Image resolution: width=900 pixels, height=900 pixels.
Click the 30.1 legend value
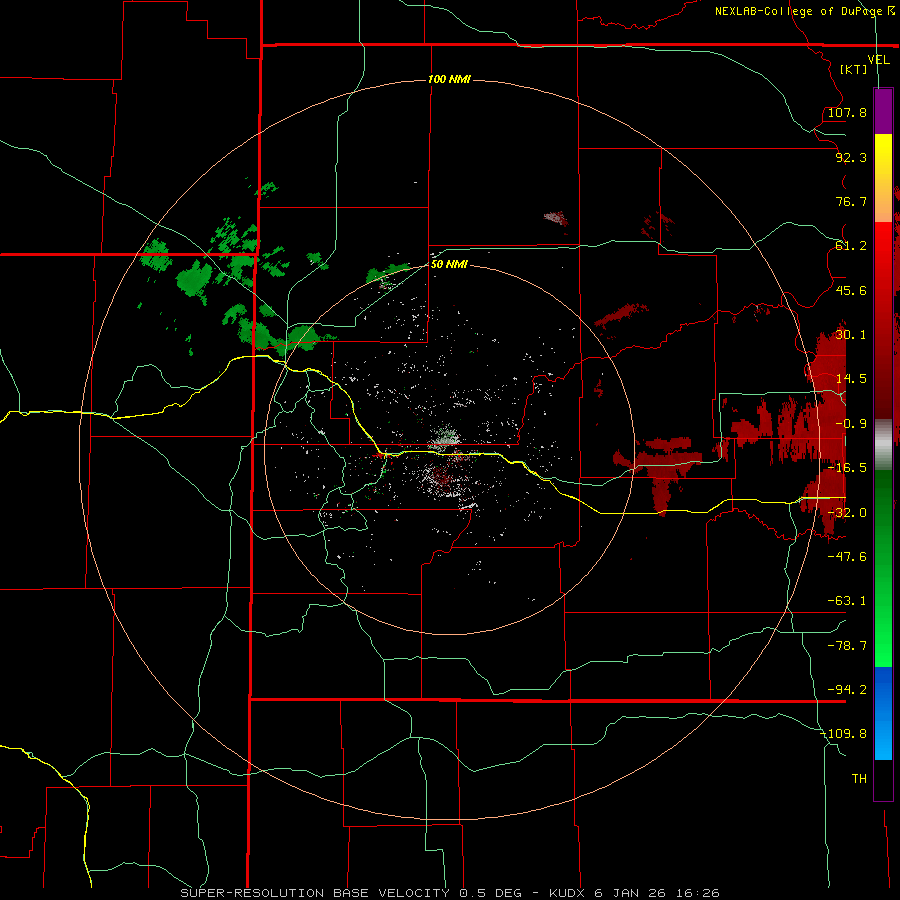tap(851, 335)
